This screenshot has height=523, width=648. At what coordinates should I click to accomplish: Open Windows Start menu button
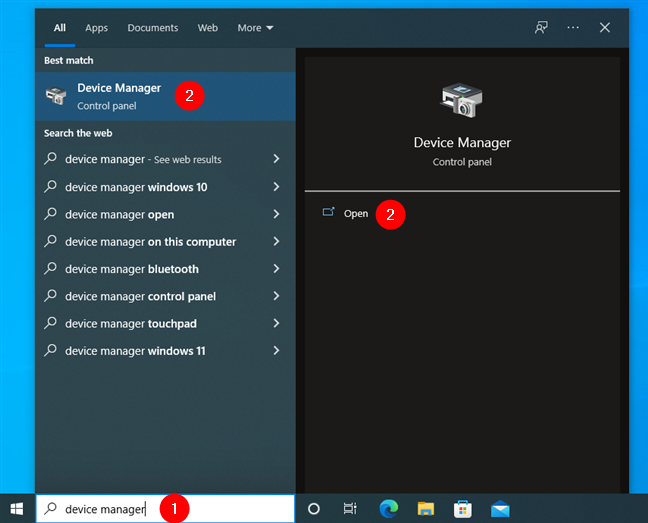17,509
